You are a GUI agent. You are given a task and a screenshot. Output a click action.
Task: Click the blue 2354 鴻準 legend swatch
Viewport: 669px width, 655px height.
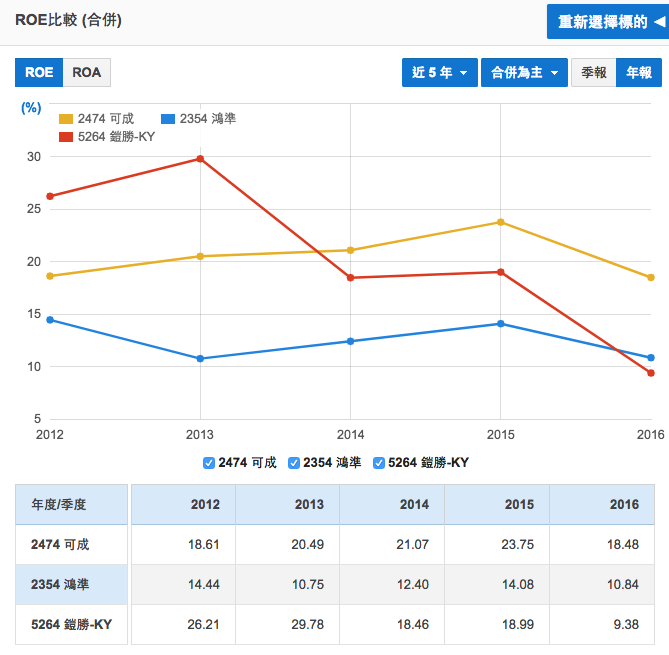168,119
